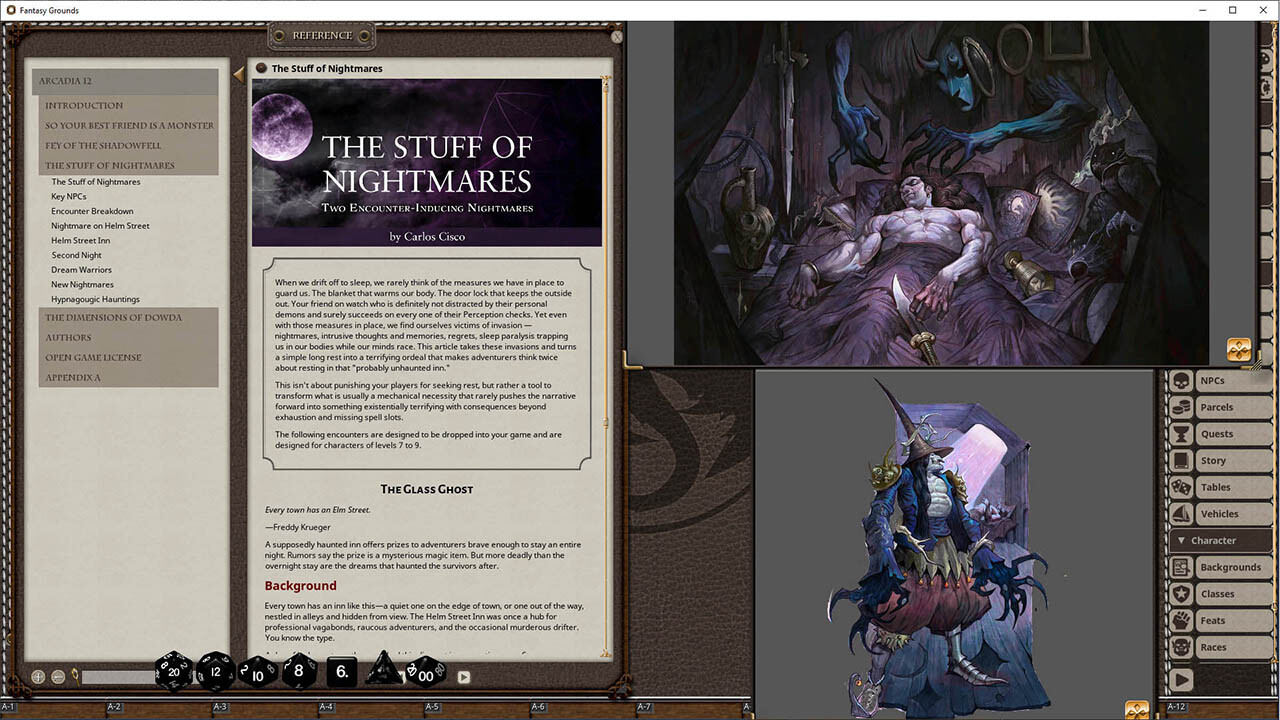The image size is (1280, 720).
Task: Click the link icon beside page title
Action: (x=261, y=68)
